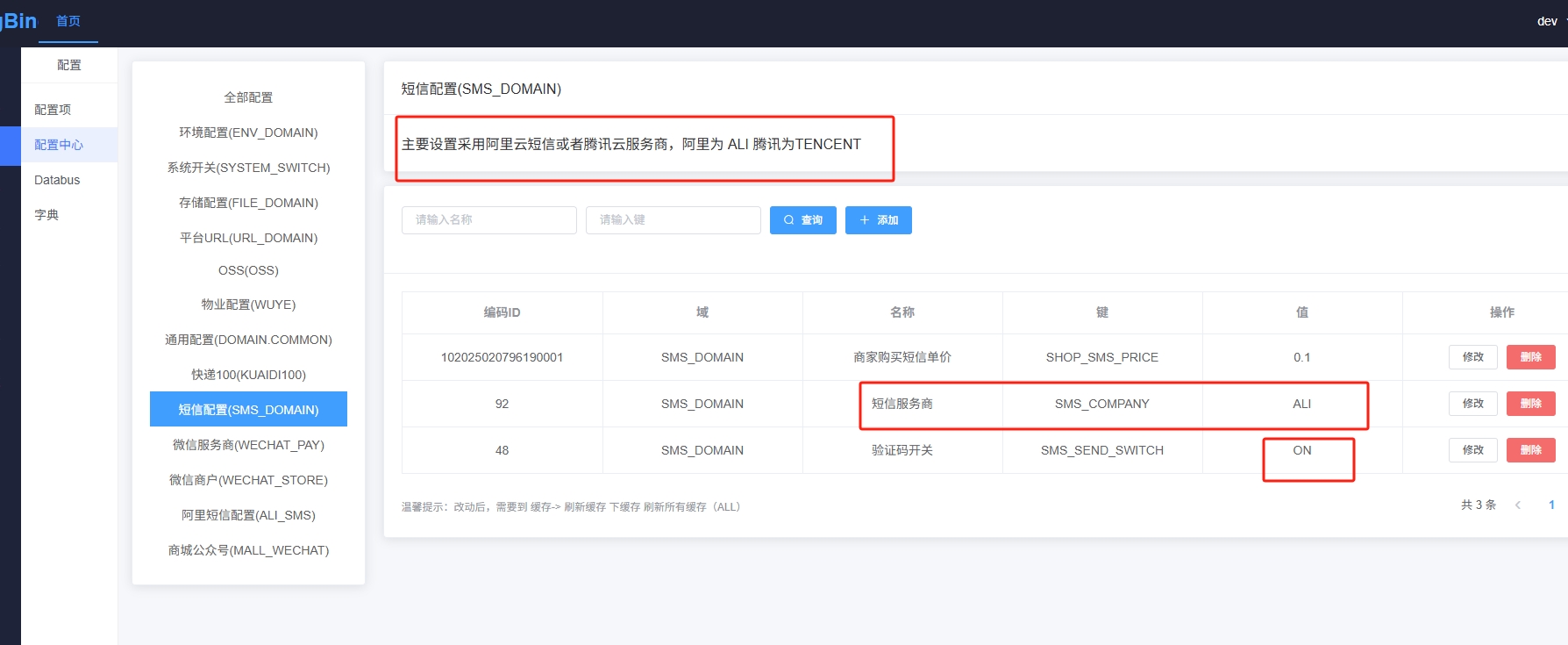
Task: Click SMS_SEND_SWITCH key cell
Action: click(x=1102, y=450)
